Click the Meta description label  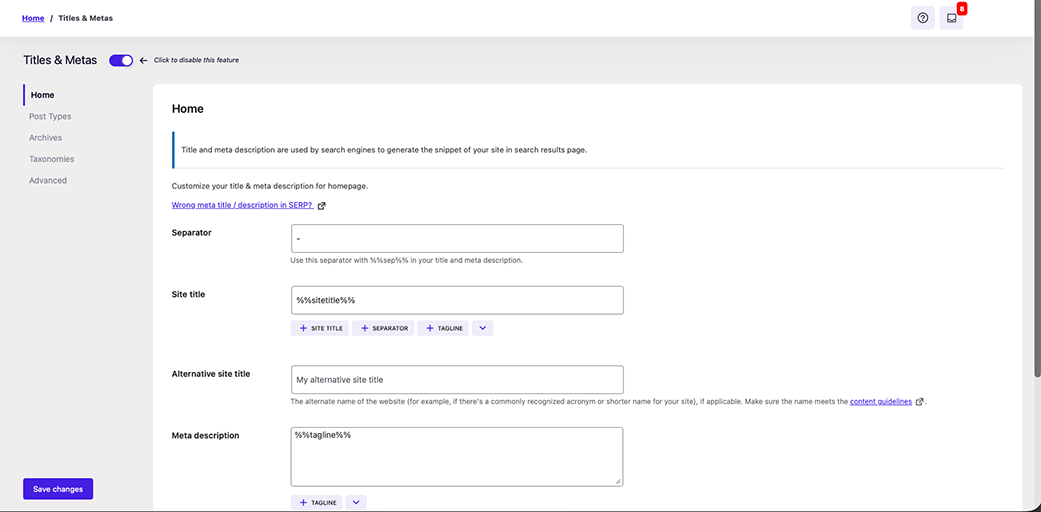pyautogui.click(x=206, y=436)
